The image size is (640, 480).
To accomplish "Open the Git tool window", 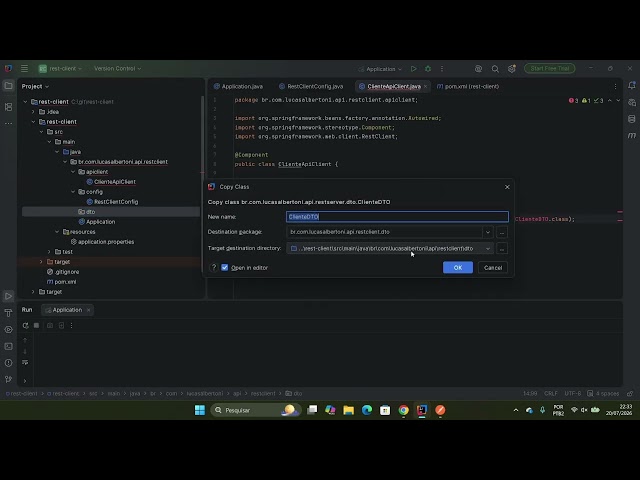I will 8,379.
